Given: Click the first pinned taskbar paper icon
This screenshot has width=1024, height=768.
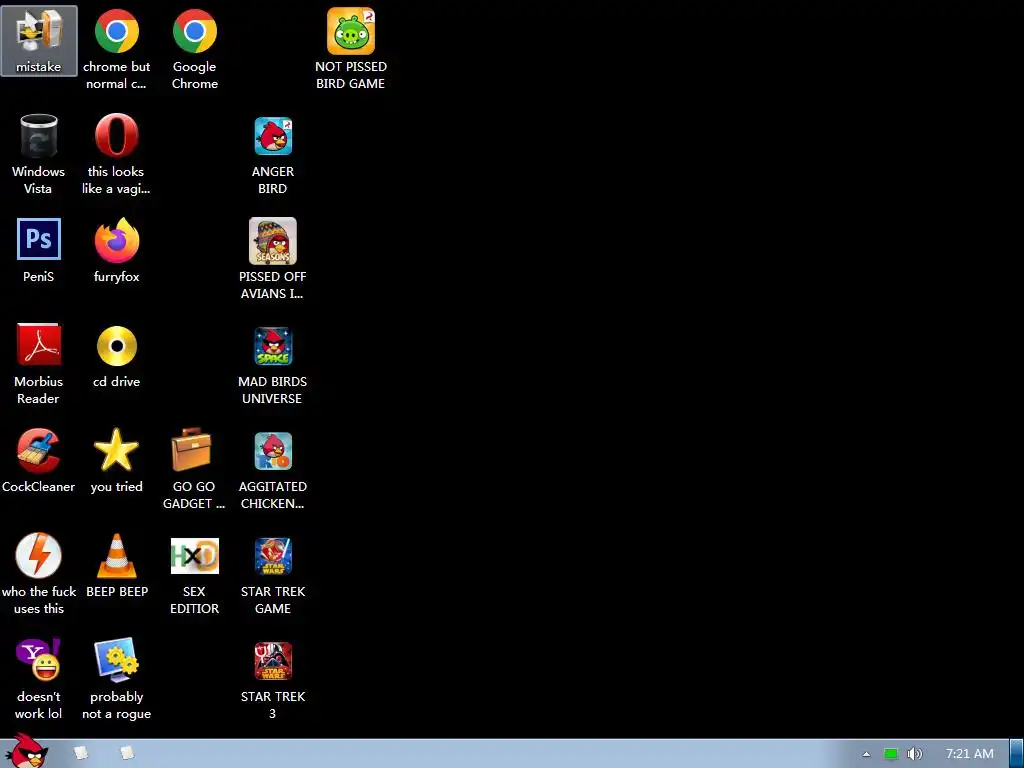Looking at the screenshot, I should 81,753.
